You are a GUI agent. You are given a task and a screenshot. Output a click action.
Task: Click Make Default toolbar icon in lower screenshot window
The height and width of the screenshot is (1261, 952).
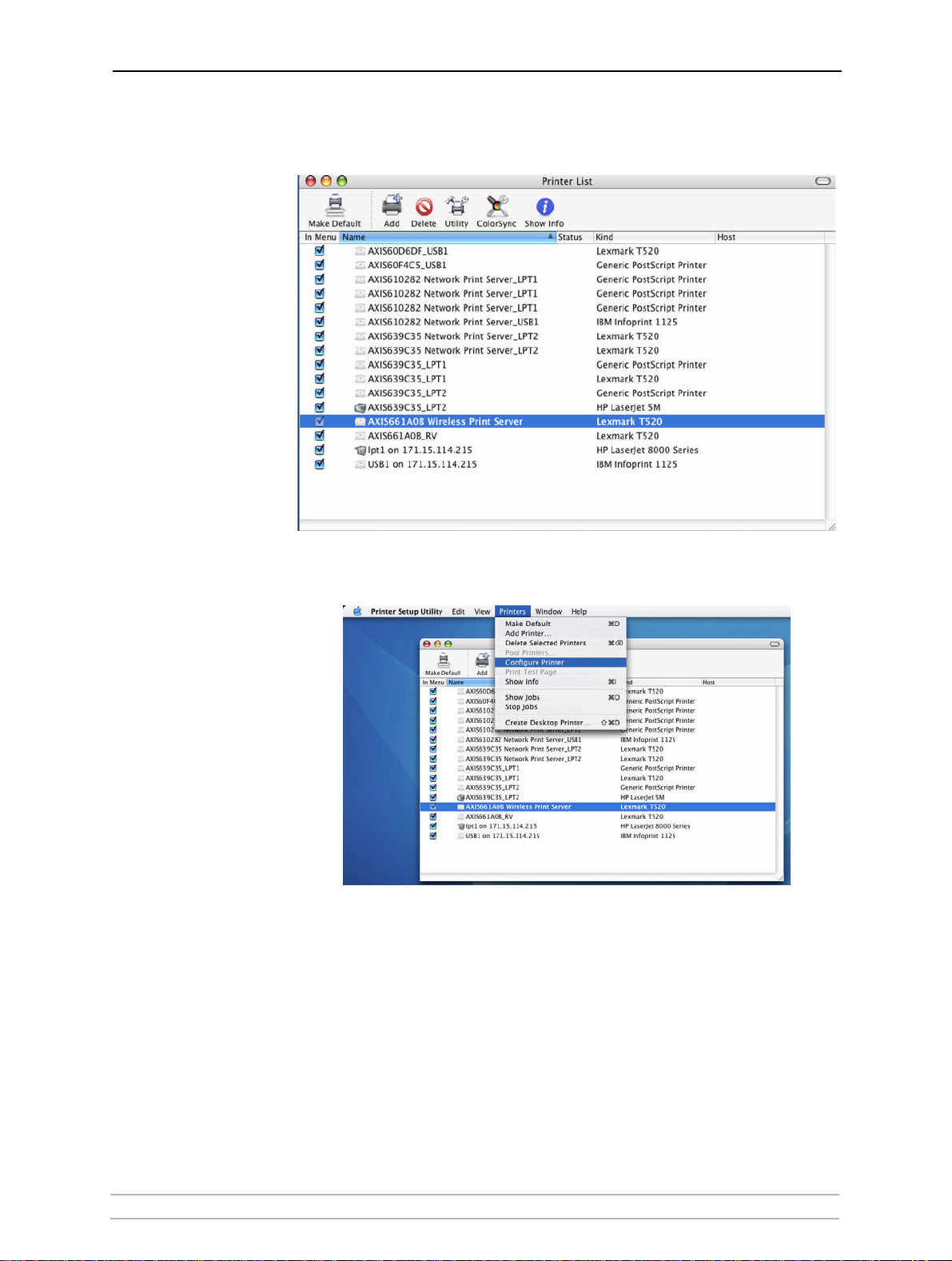click(x=443, y=660)
